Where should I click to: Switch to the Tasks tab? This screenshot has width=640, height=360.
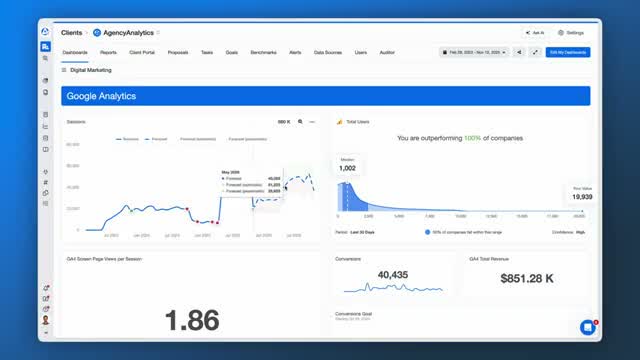pyautogui.click(x=207, y=53)
